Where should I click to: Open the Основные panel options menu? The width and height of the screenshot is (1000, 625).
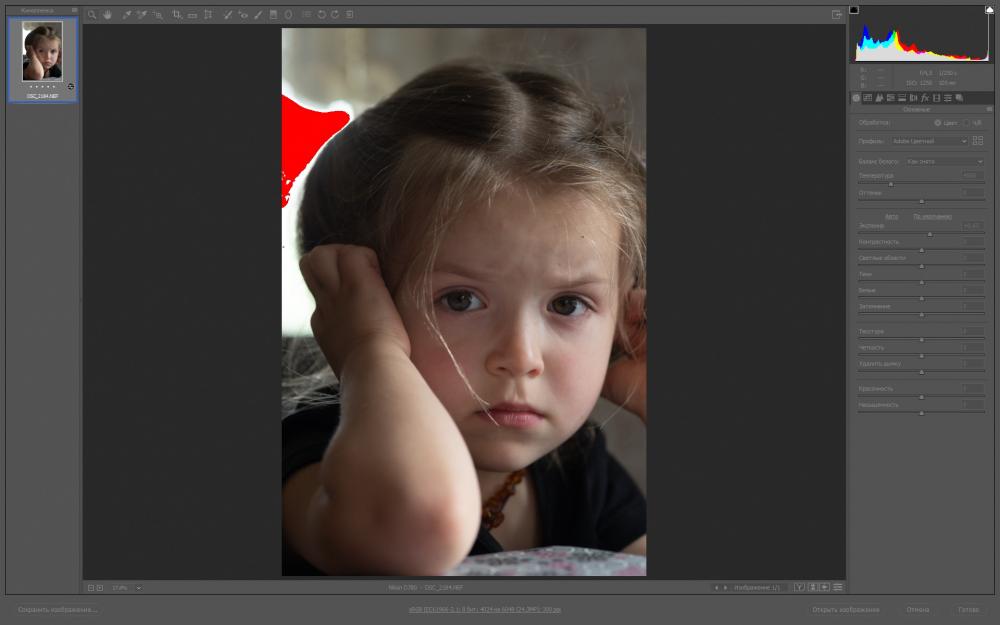pos(989,109)
